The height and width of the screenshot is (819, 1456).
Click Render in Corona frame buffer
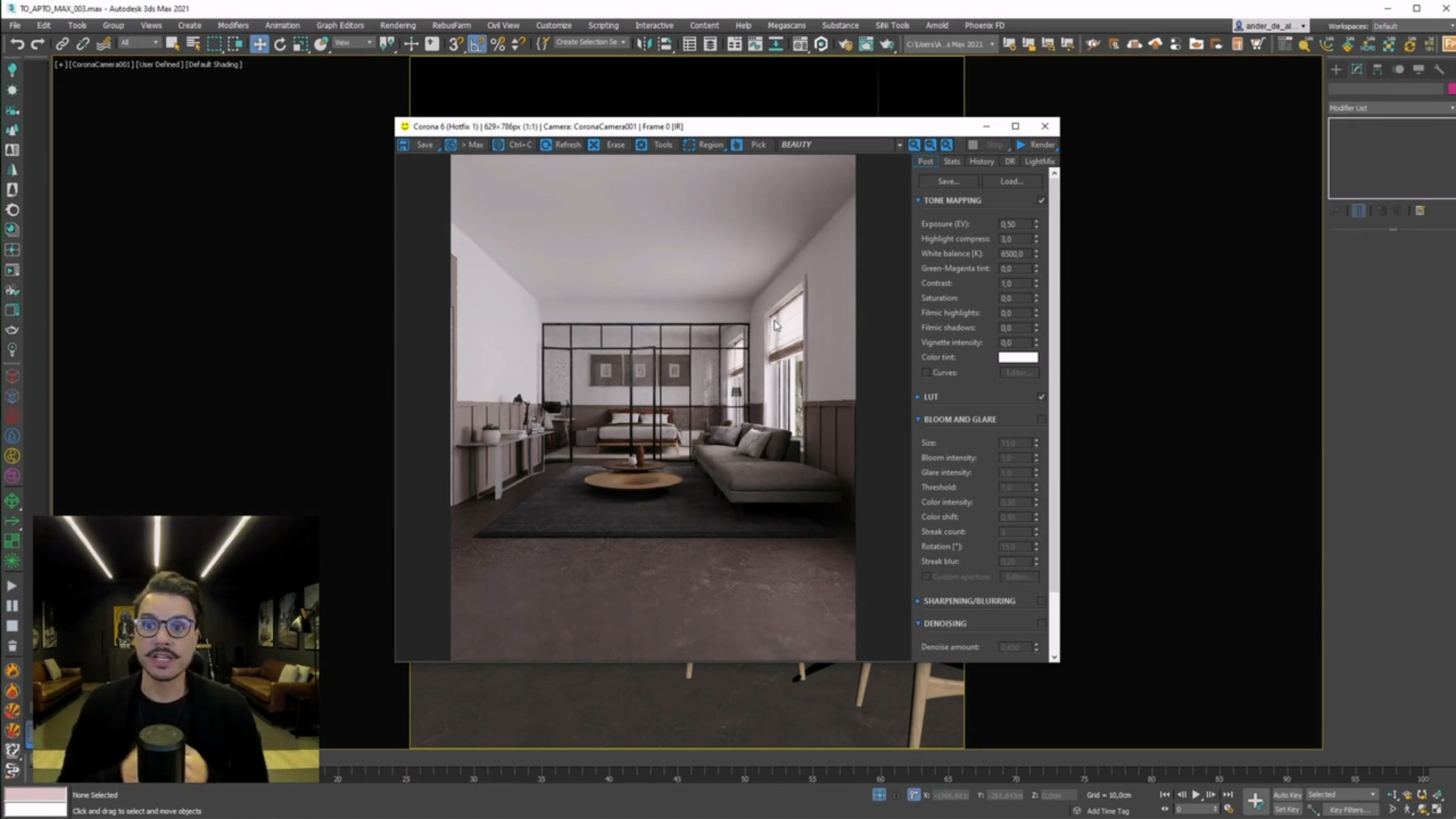pos(1035,145)
